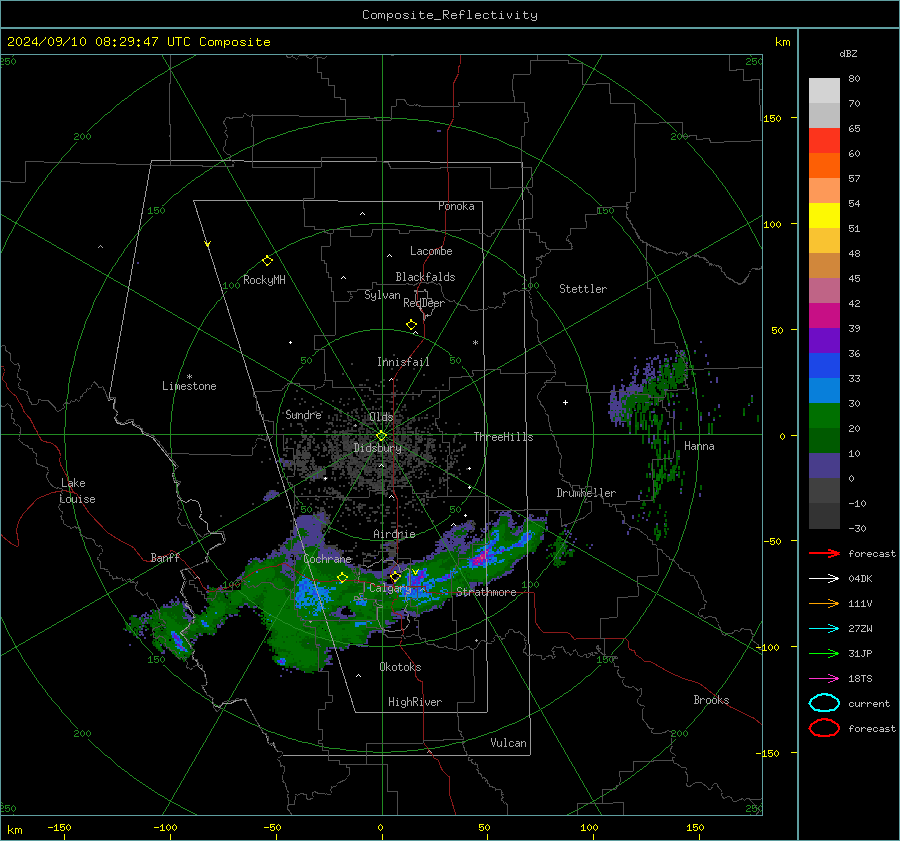Viewport: 900px width, 841px height.
Task: Click the Cochrane town label
Action: tap(327, 559)
